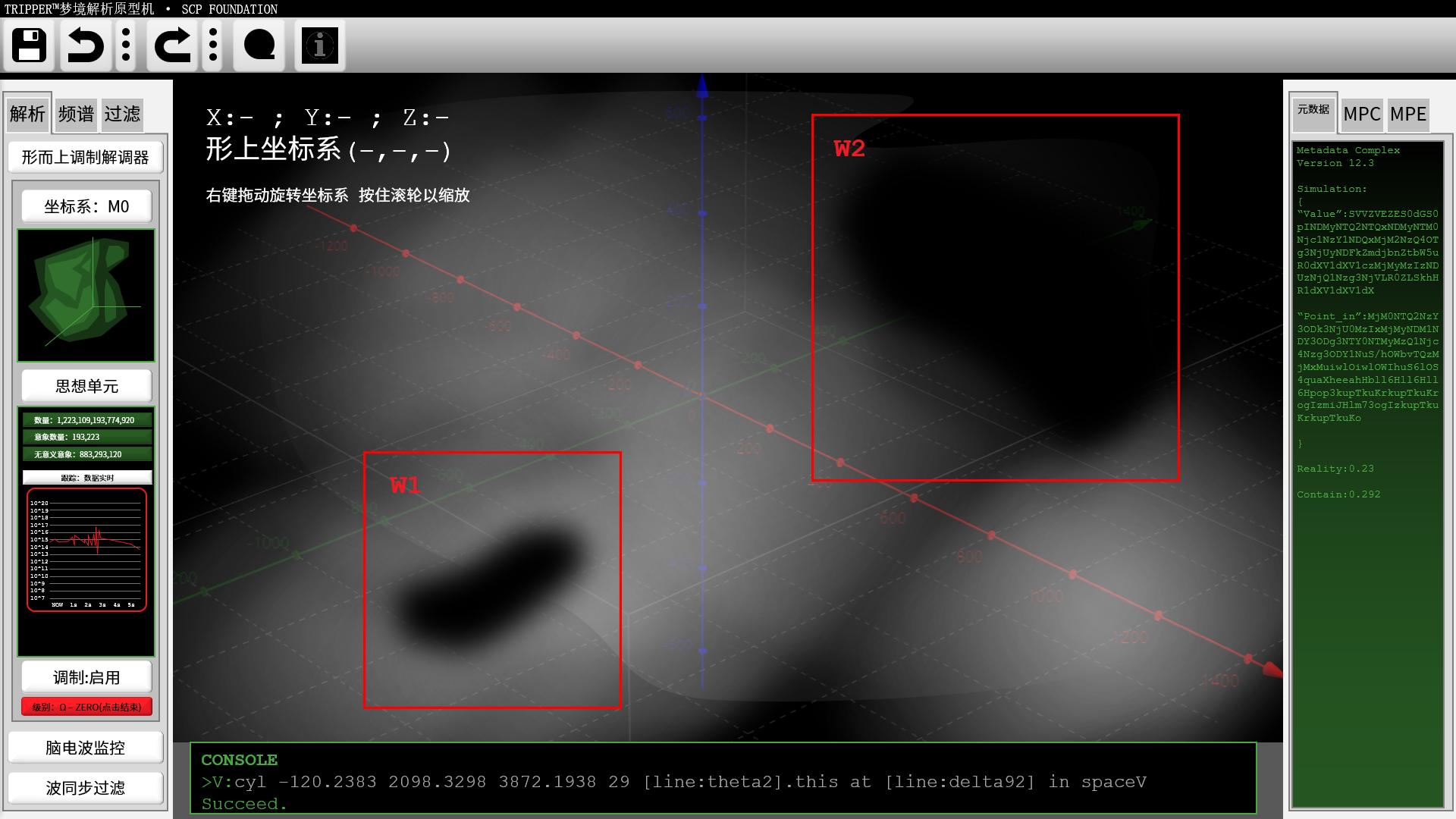Image resolution: width=1456 pixels, height=819 pixels.
Task: Save the current dream analysis session
Action: click(28, 46)
